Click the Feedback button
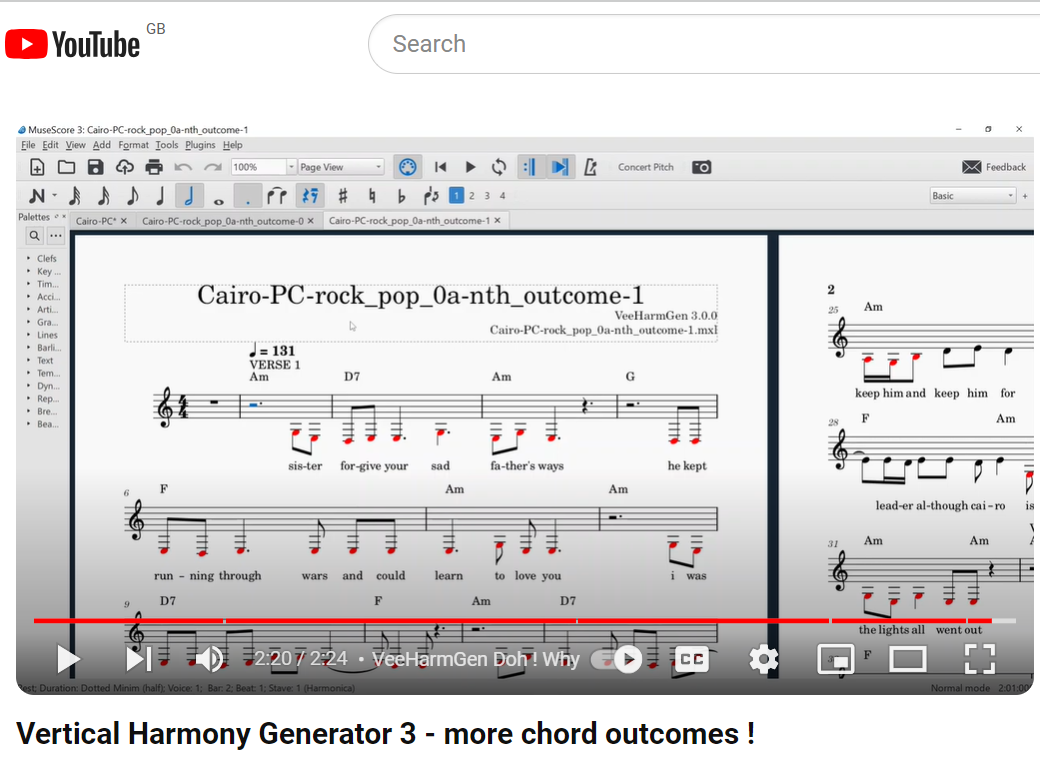Screen dimensions: 1040x758 point(994,167)
